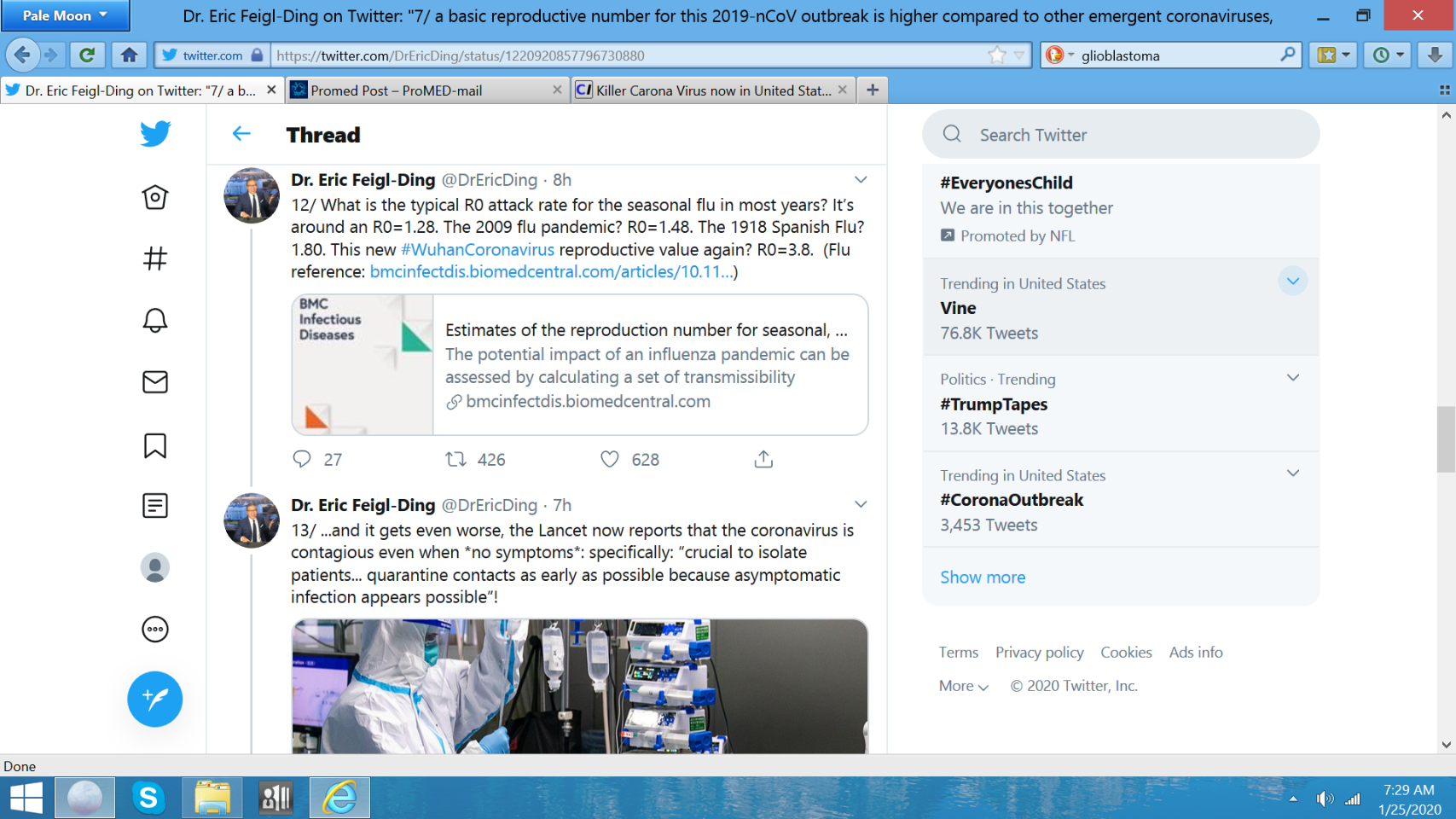Click the blue compose Tweet button
This screenshot has width=1456, height=819.
pyautogui.click(x=155, y=700)
